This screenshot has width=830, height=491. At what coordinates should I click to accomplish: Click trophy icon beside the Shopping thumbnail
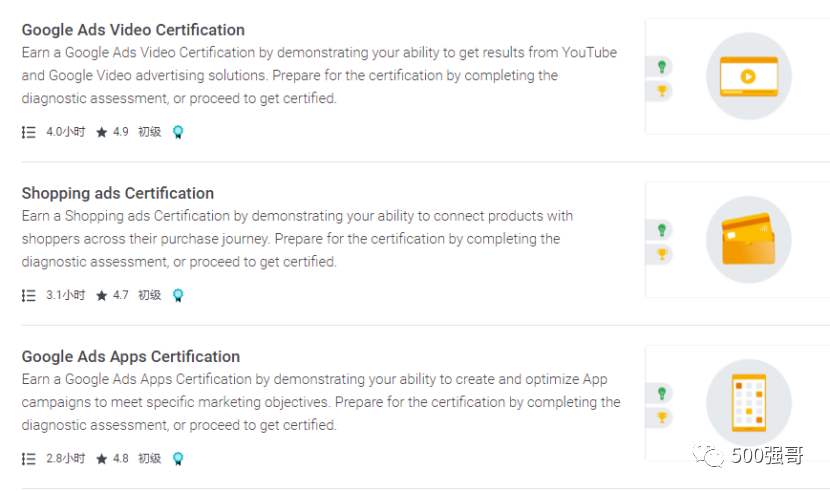[x=661, y=254]
